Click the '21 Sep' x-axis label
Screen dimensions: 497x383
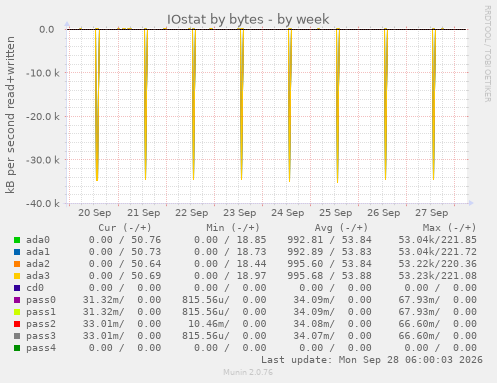(144, 213)
